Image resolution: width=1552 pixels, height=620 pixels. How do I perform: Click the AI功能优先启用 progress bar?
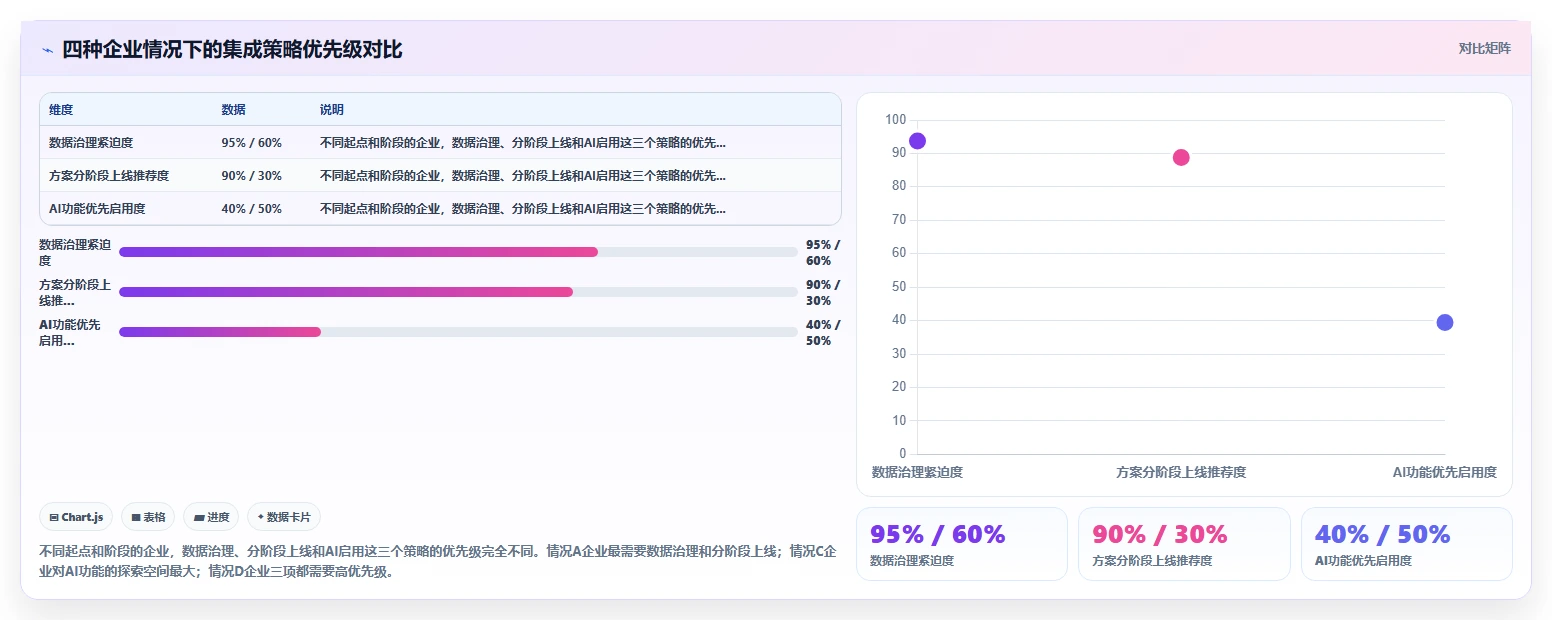[x=458, y=332]
